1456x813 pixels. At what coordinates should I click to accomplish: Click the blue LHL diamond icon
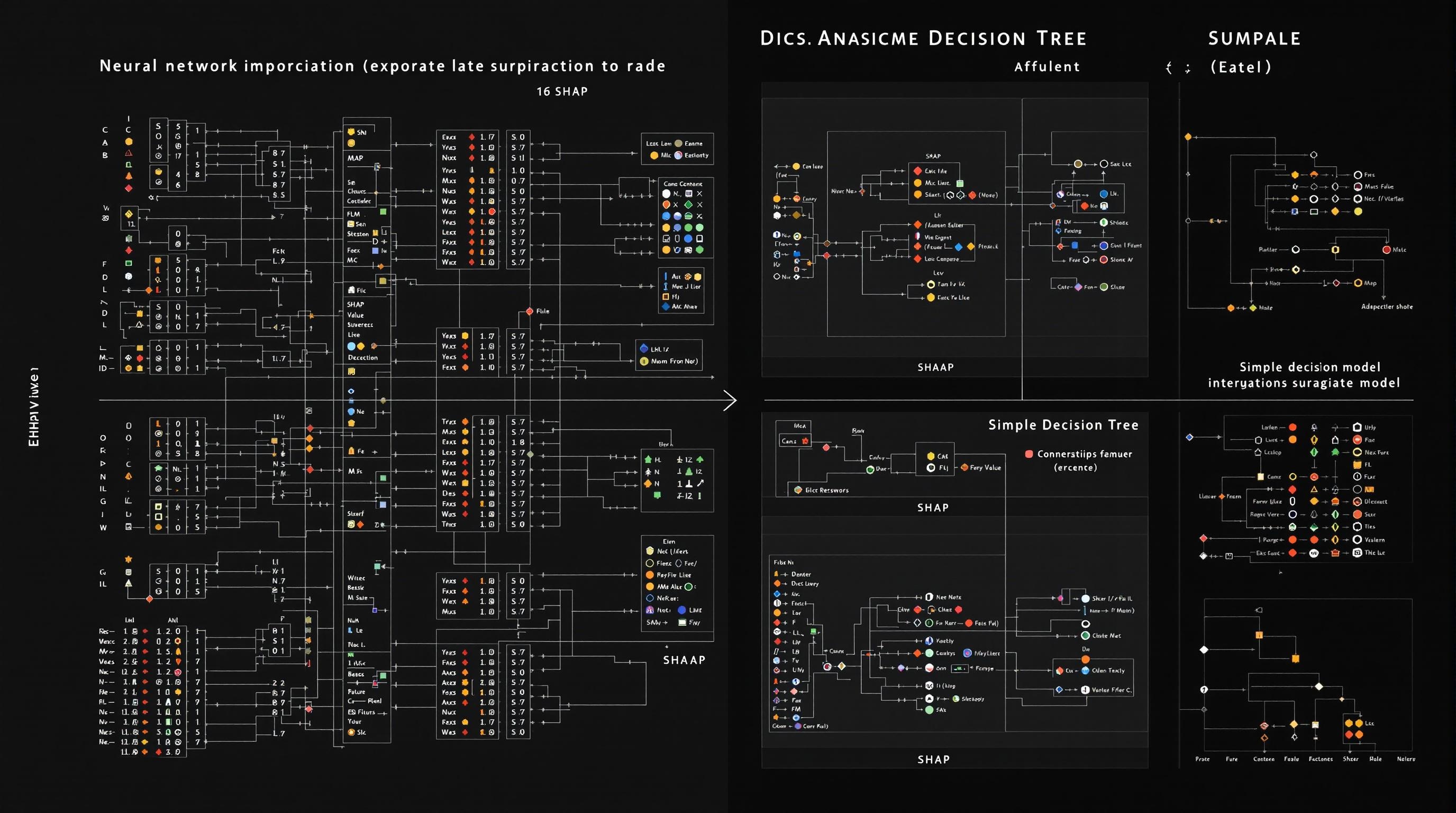coord(644,348)
